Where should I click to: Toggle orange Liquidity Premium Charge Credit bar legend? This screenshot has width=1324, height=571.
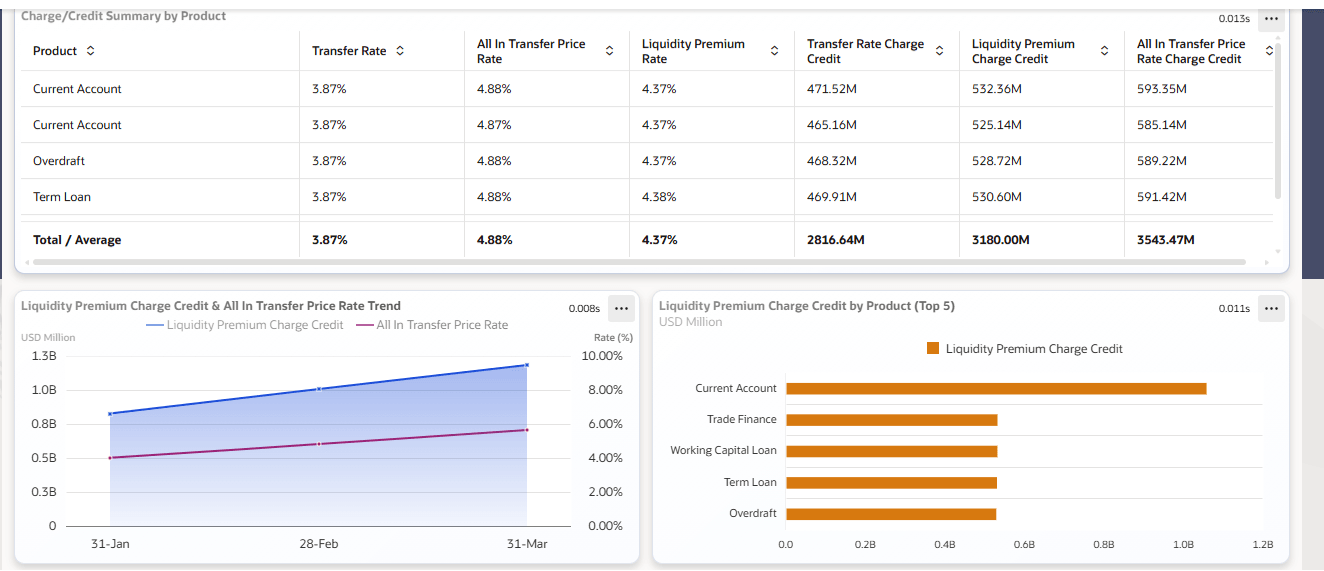[x=1025, y=349]
